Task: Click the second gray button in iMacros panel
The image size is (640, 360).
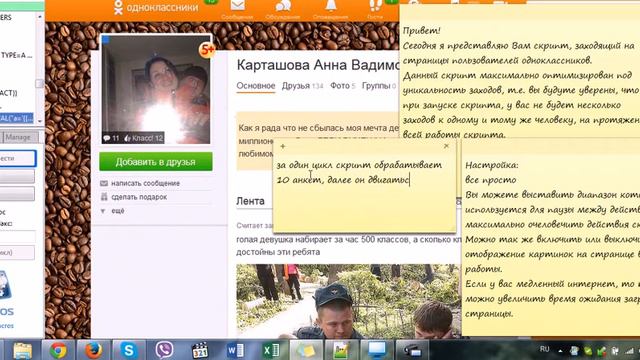Action: click(x=17, y=176)
